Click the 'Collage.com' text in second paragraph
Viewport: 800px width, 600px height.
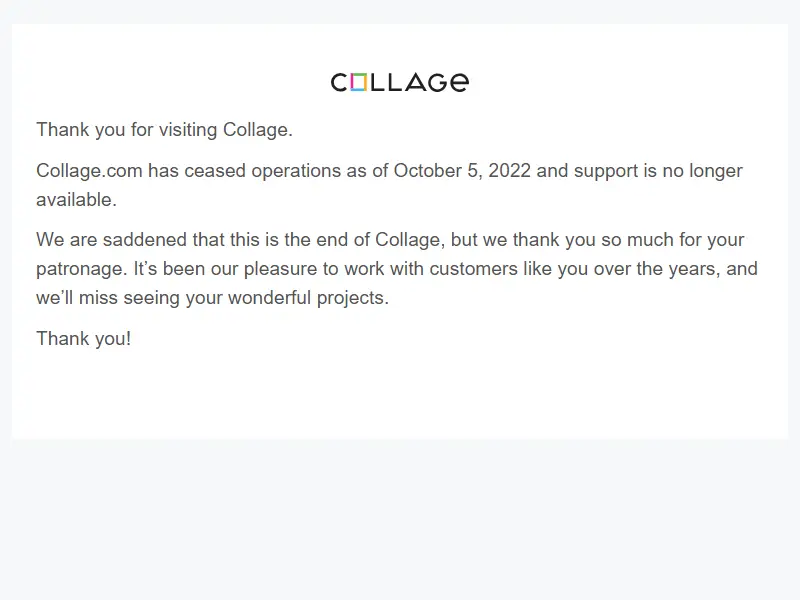point(89,170)
